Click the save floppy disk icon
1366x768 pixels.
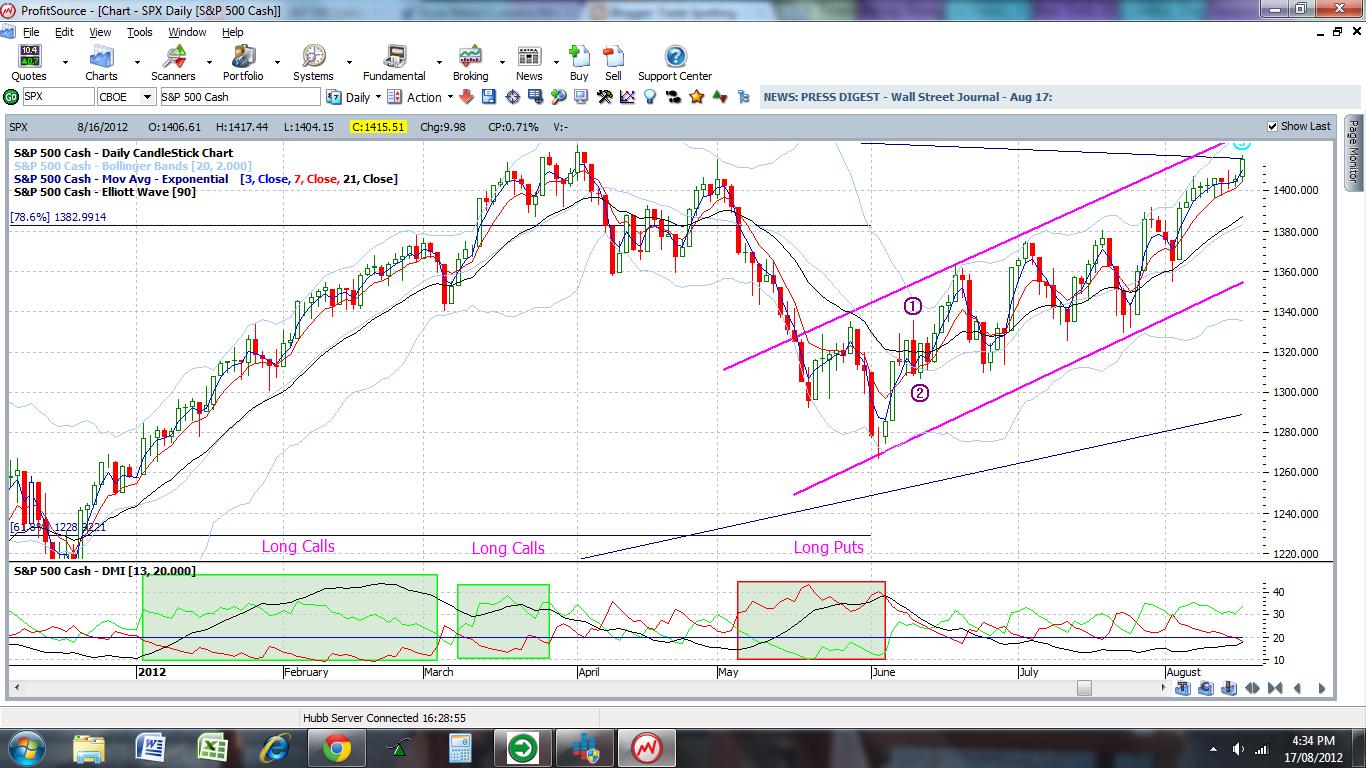tap(489, 97)
